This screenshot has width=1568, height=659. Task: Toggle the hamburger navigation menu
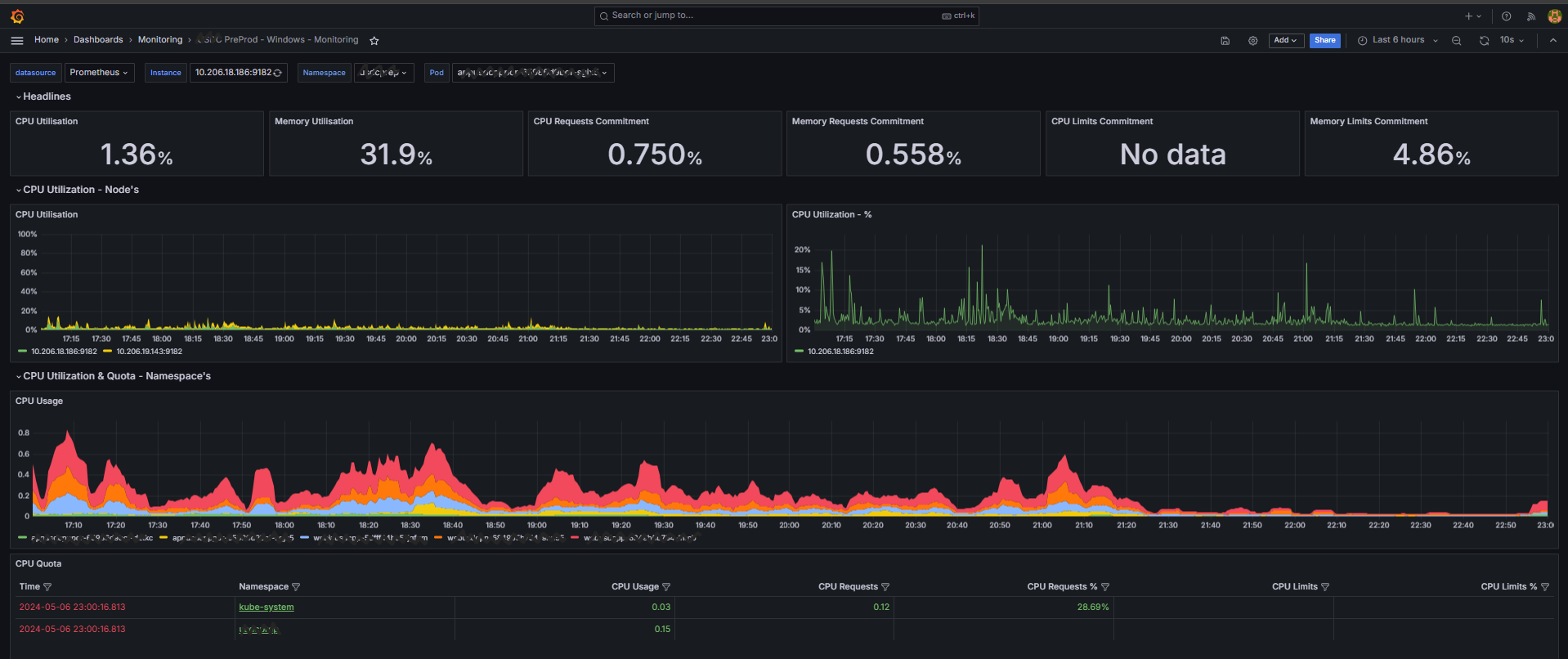click(x=17, y=40)
